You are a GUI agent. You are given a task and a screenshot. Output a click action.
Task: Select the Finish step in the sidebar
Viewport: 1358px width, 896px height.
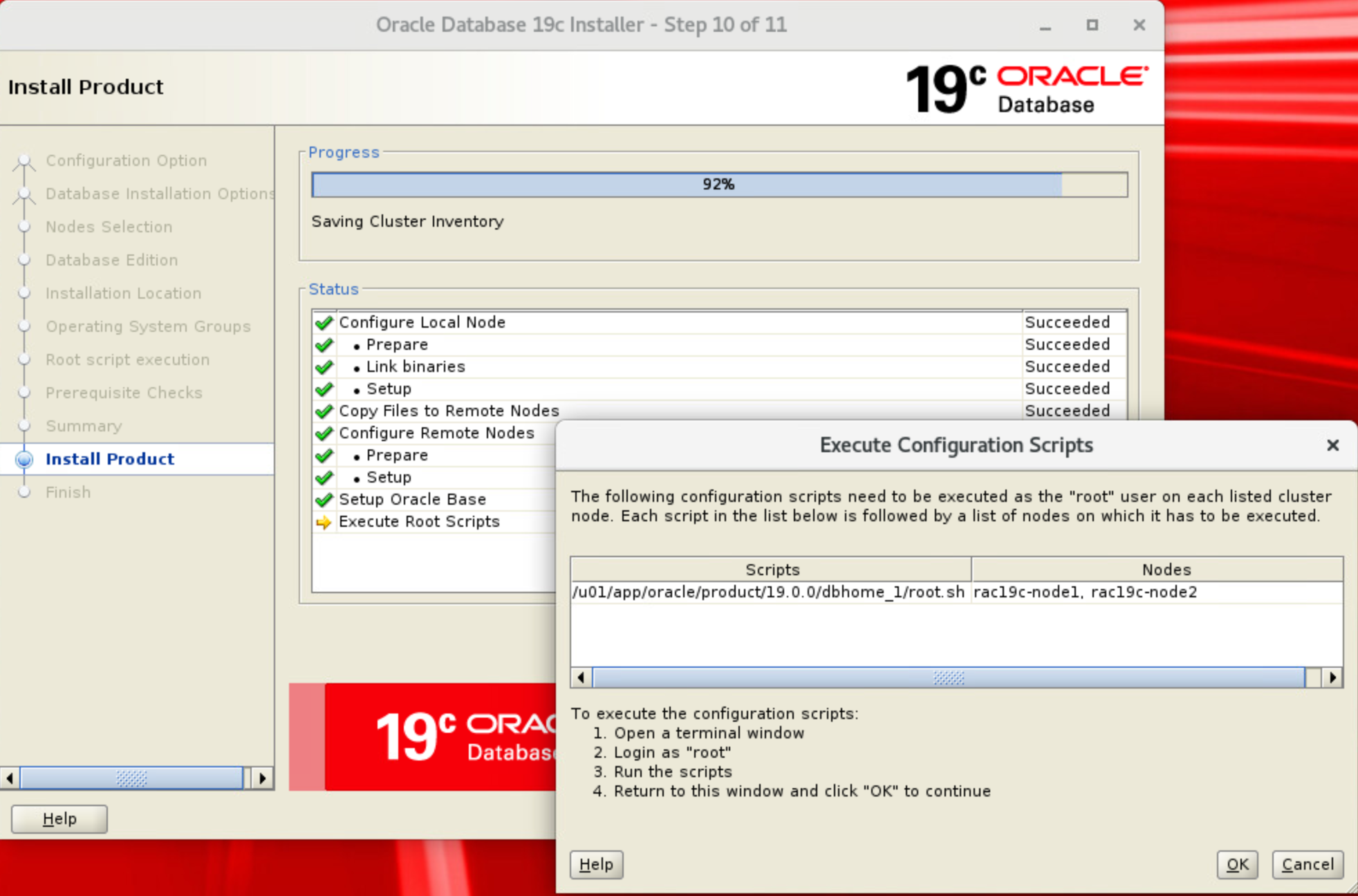[68, 492]
